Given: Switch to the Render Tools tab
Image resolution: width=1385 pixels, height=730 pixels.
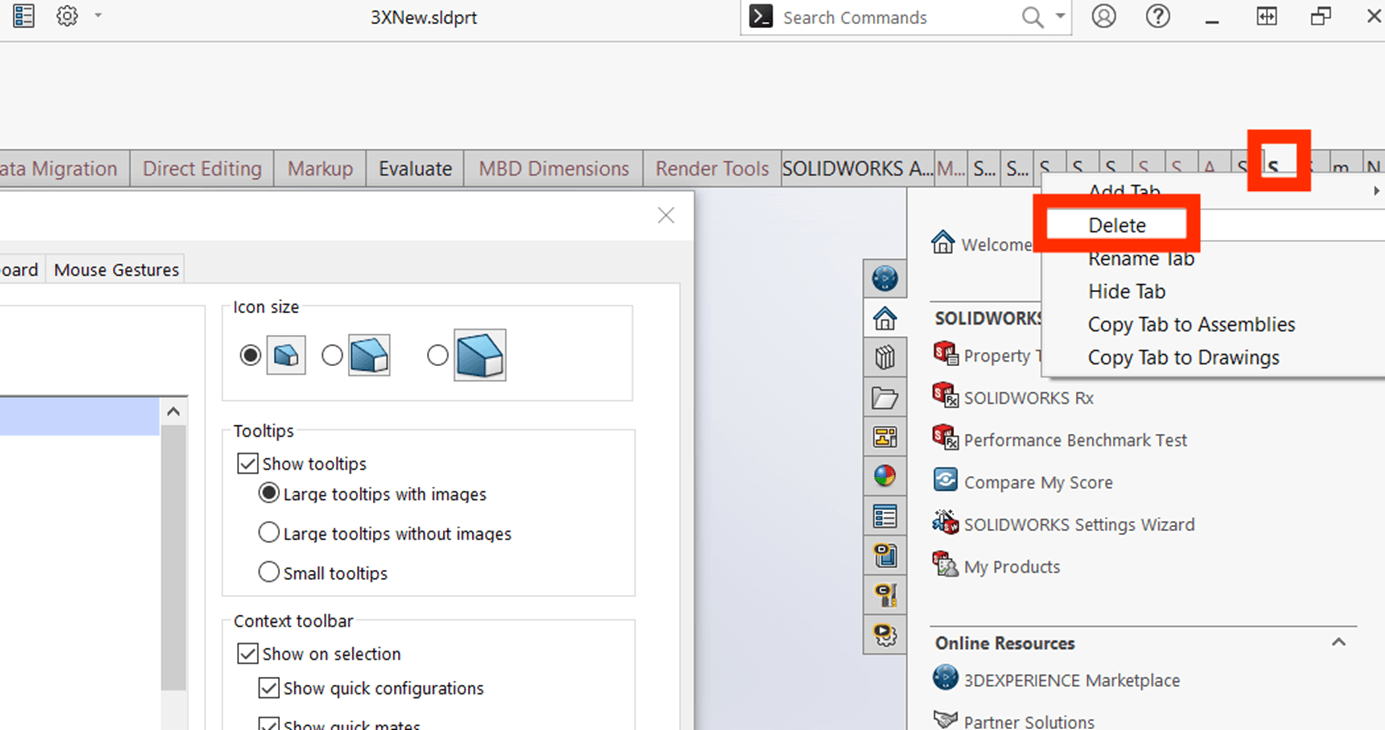Looking at the screenshot, I should 712,168.
